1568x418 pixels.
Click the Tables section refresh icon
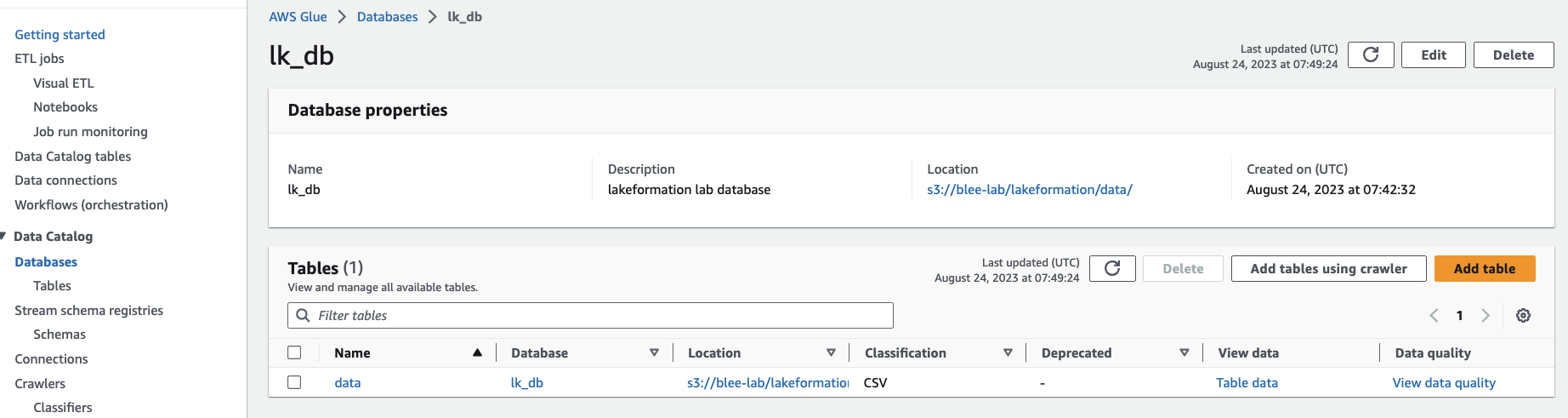tap(1112, 269)
